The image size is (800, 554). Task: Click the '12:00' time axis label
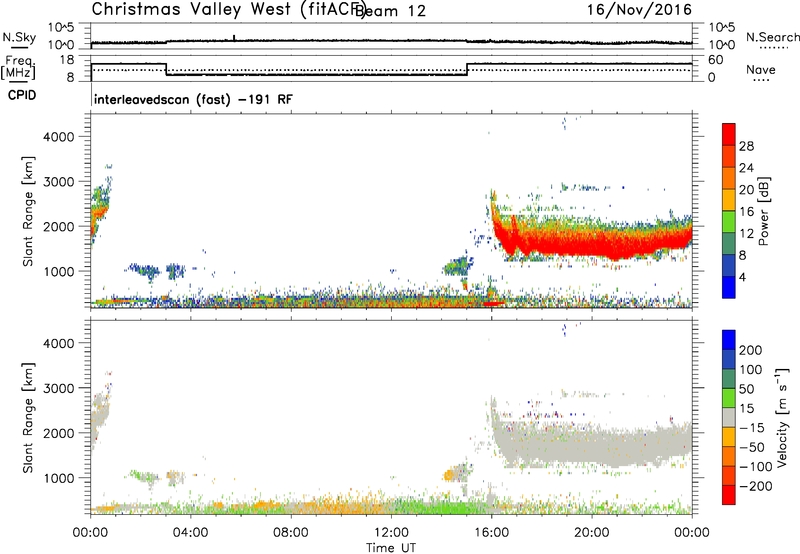[x=391, y=533]
